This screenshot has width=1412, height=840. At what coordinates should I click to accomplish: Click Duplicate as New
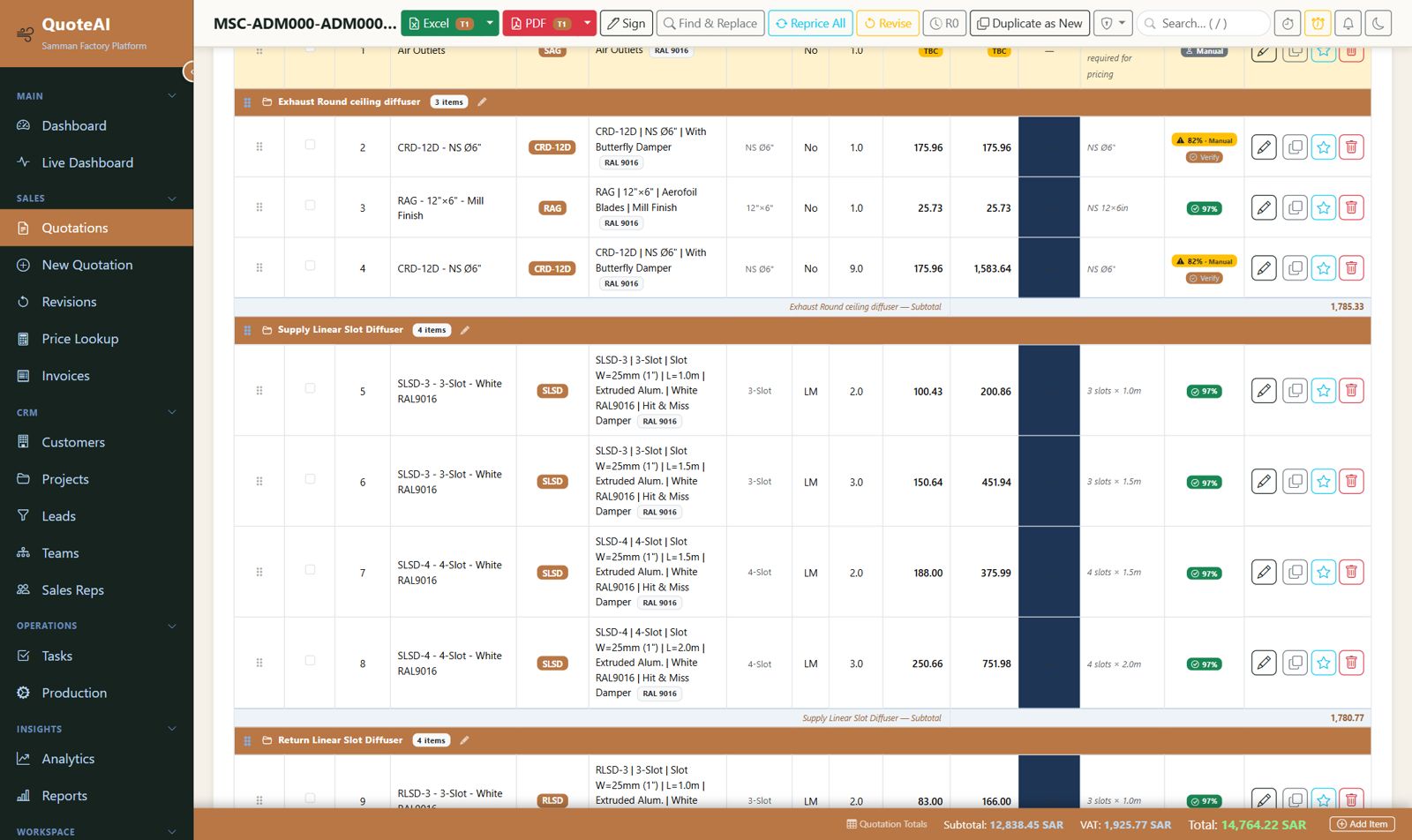[1029, 24]
